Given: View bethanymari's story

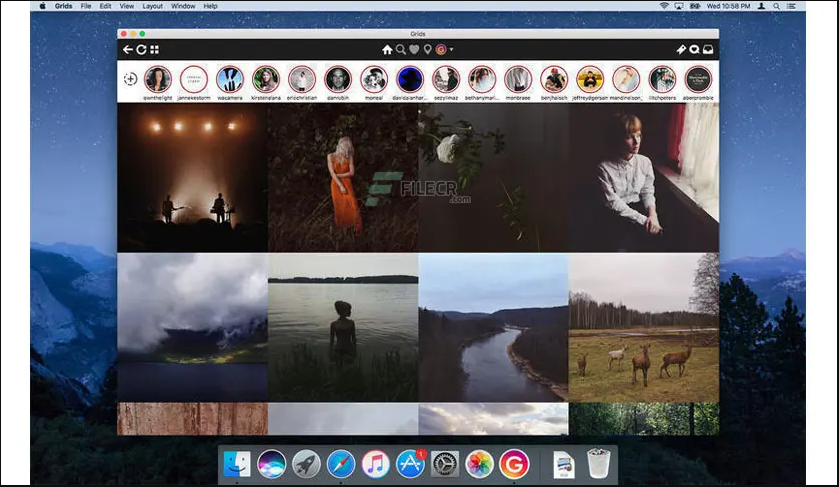Looking at the screenshot, I should pos(482,79).
